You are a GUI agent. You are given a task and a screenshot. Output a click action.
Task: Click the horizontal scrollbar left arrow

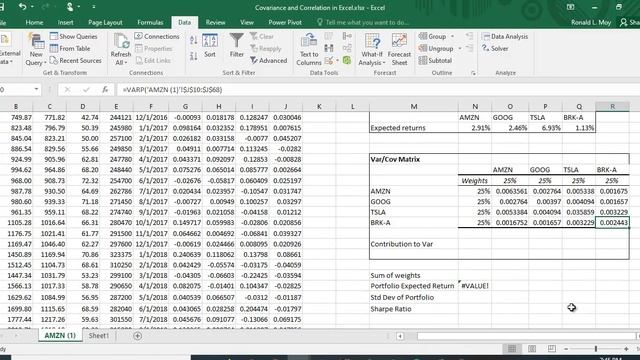pos(400,336)
